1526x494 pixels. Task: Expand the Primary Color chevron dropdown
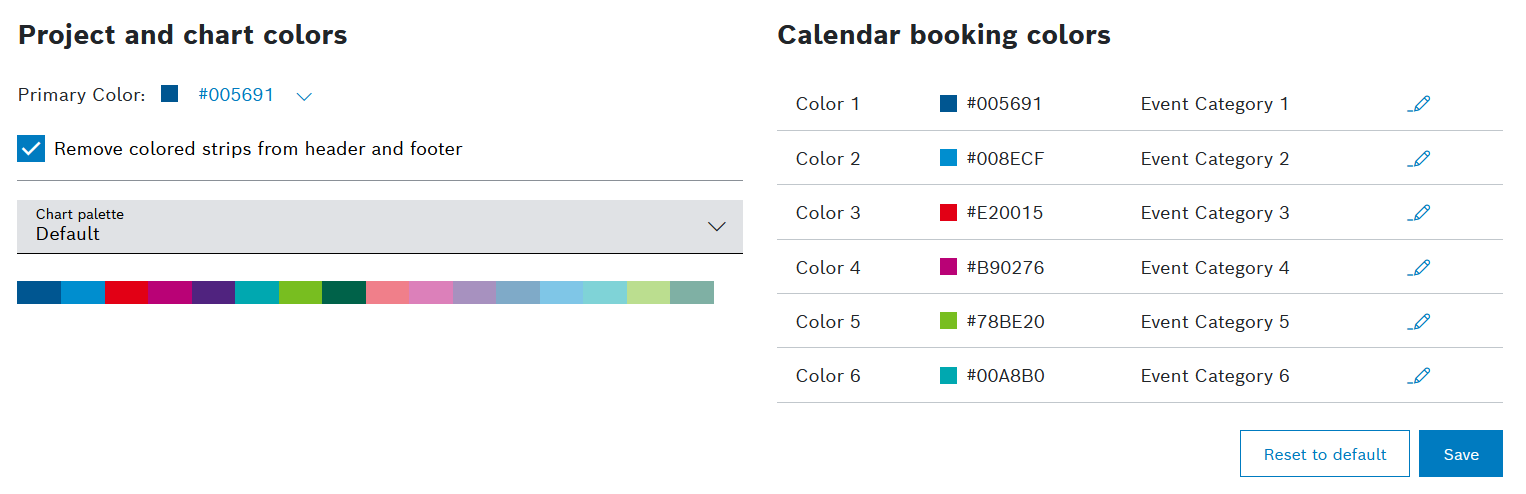[x=305, y=96]
